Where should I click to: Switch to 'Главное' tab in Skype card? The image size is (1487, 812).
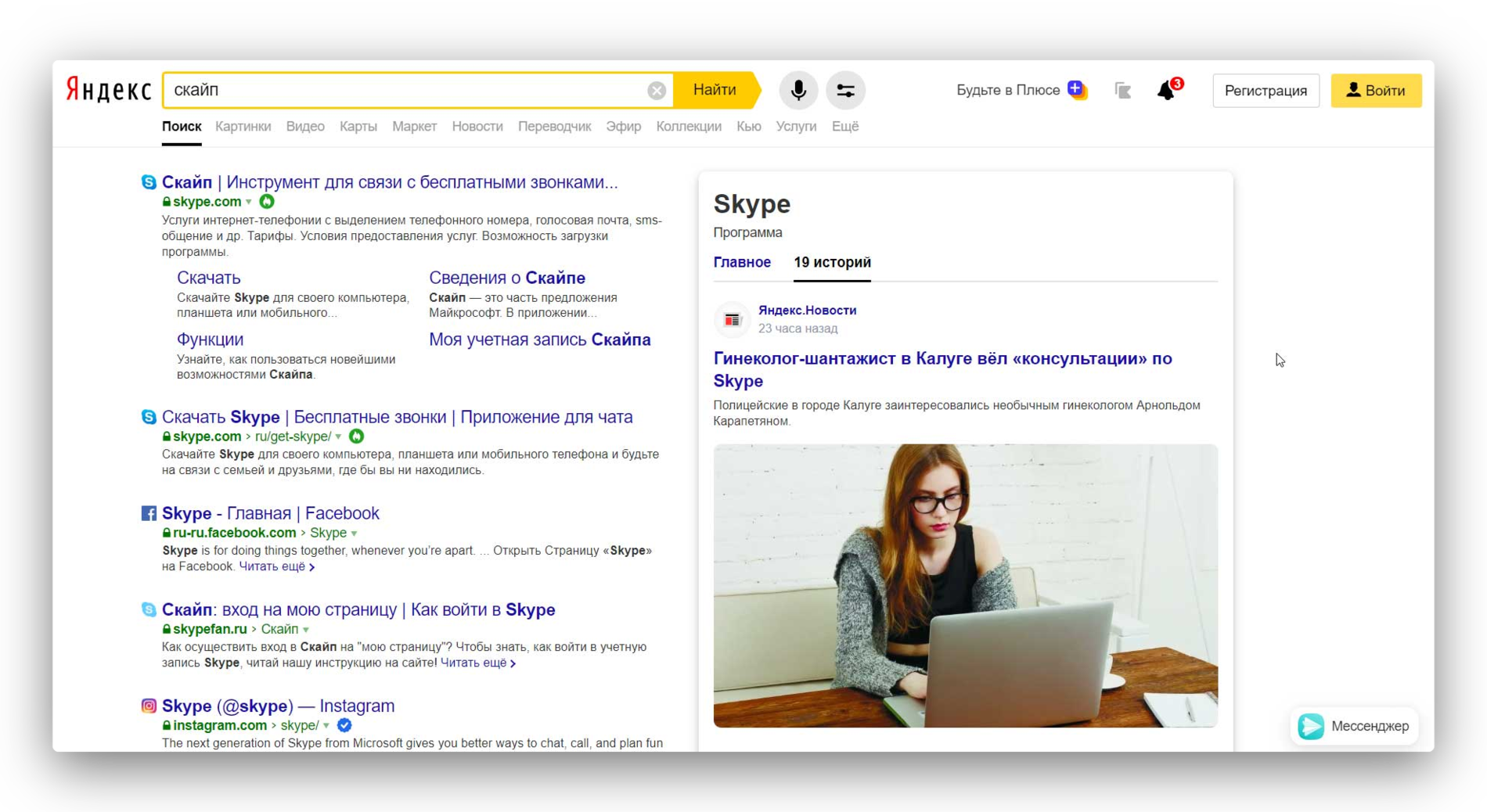tap(742, 262)
